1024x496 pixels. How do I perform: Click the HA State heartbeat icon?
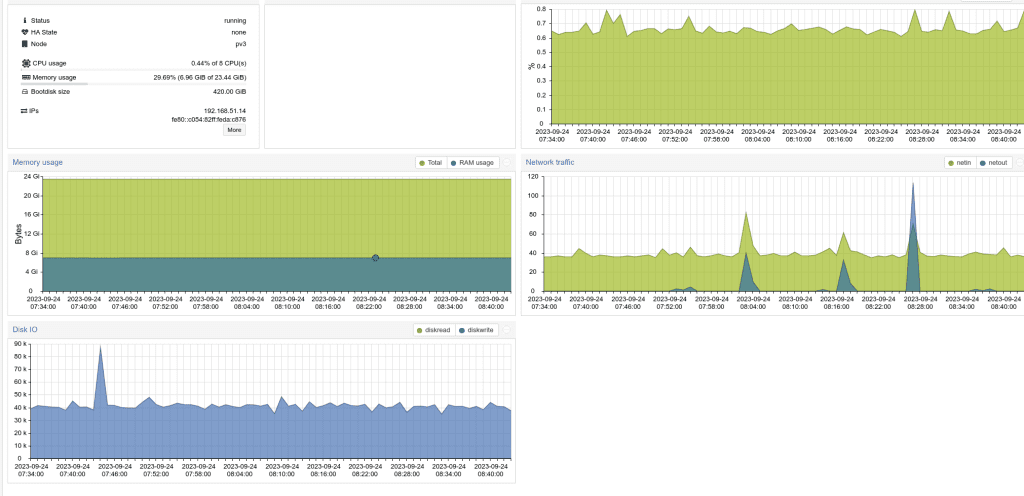[25, 32]
